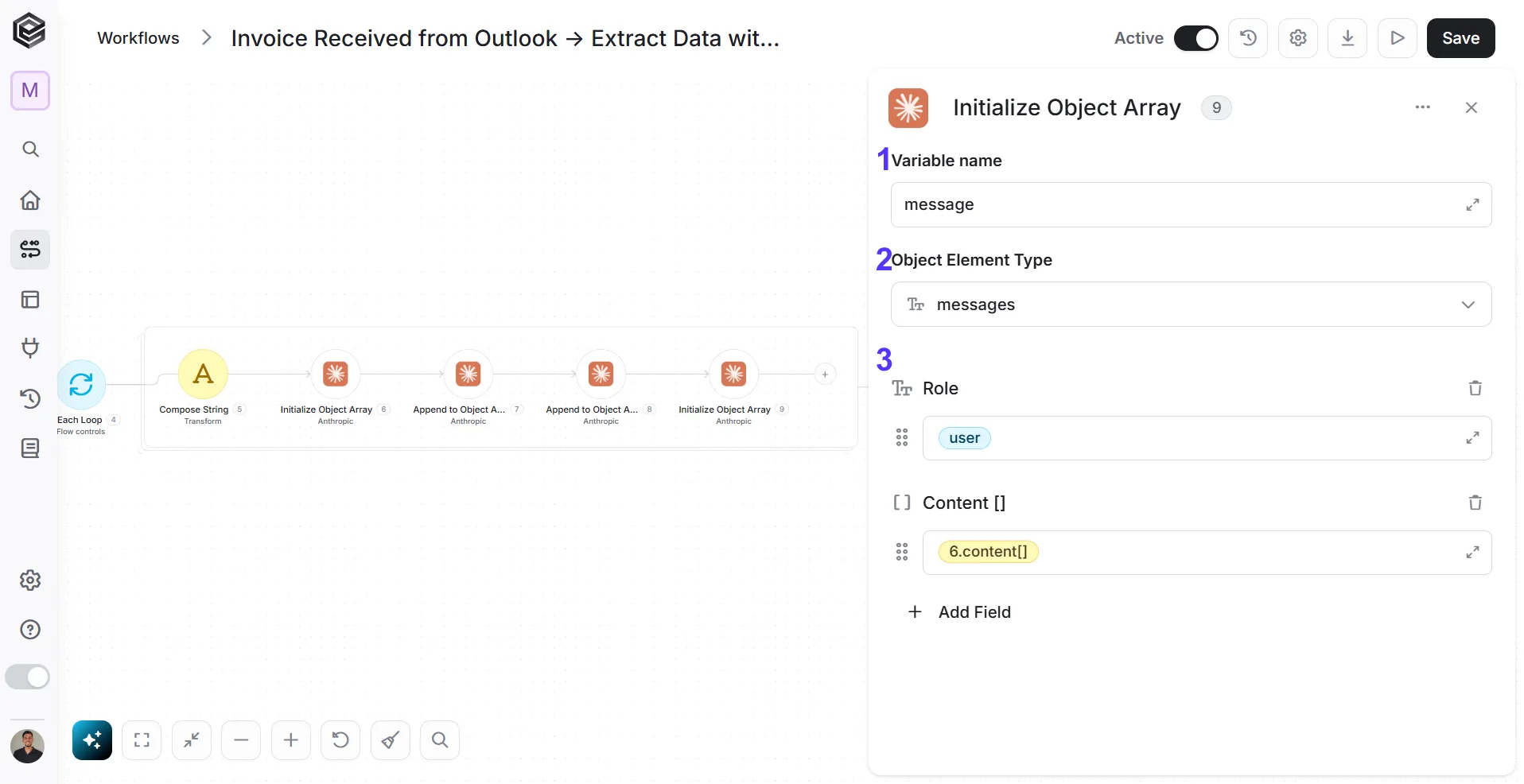
Task: Click the clean-up brush canvas icon
Action: coord(391,740)
